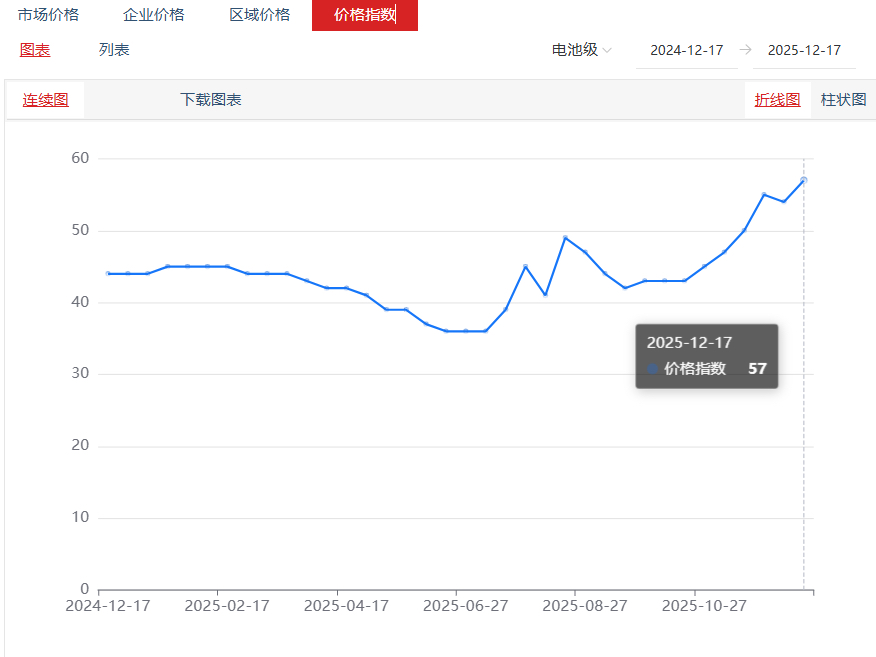Click the chart peak near 2025-08-27
Screen dimensions: 876x657
pyautogui.click(x=565, y=237)
